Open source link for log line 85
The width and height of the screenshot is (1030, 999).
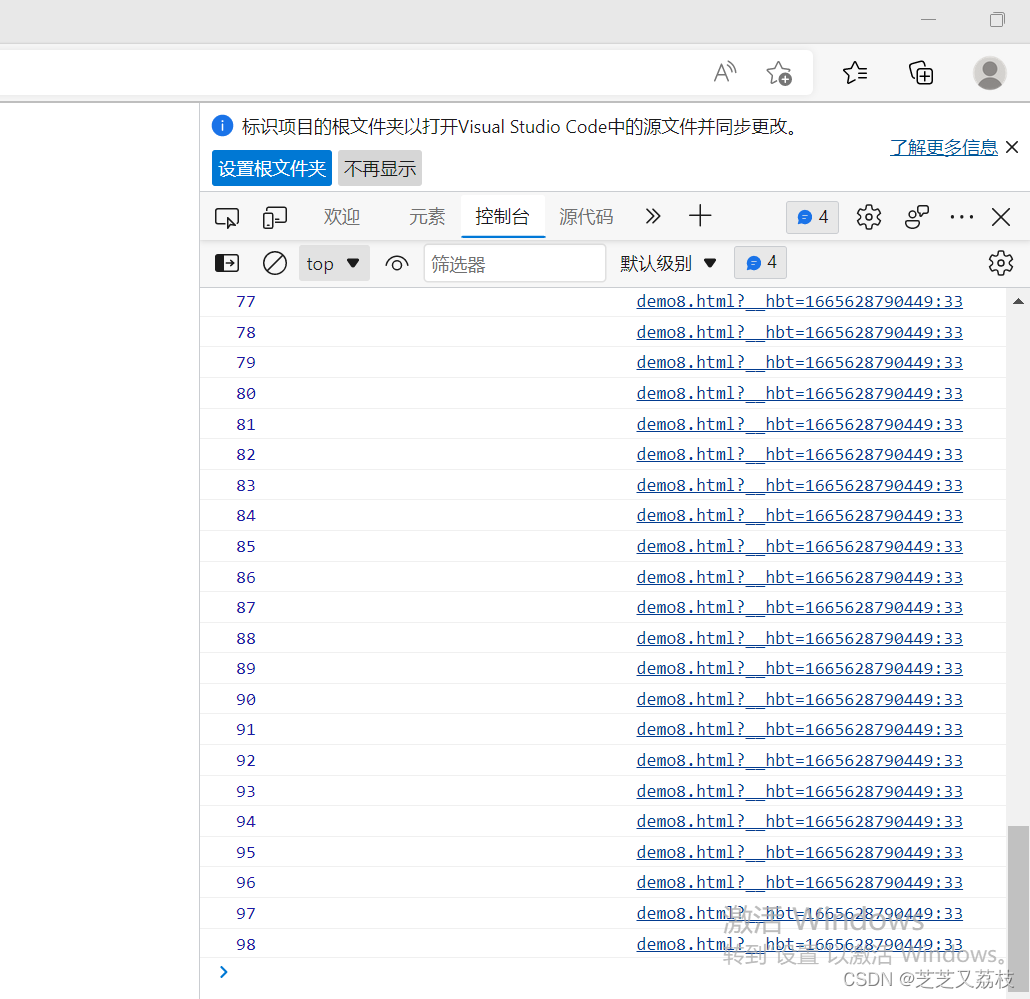pyautogui.click(x=799, y=546)
